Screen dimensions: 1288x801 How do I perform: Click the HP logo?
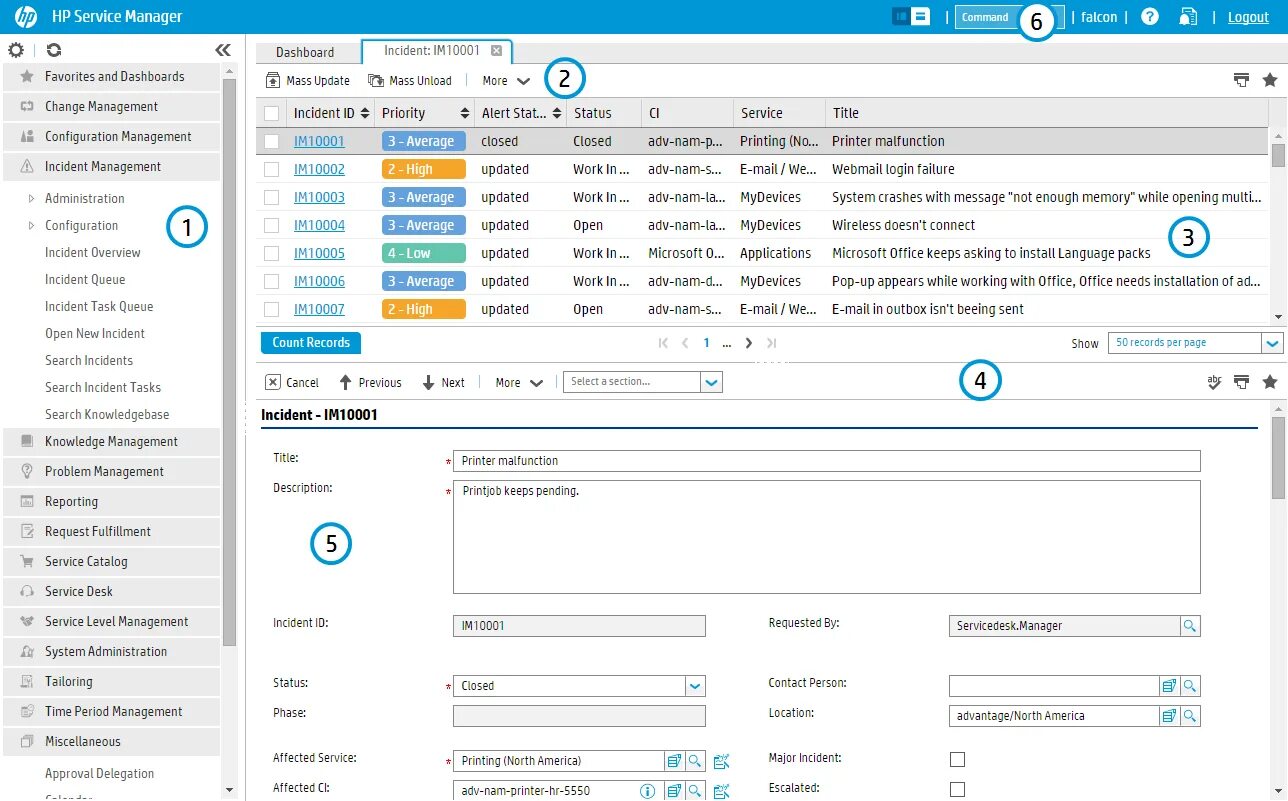pos(26,17)
